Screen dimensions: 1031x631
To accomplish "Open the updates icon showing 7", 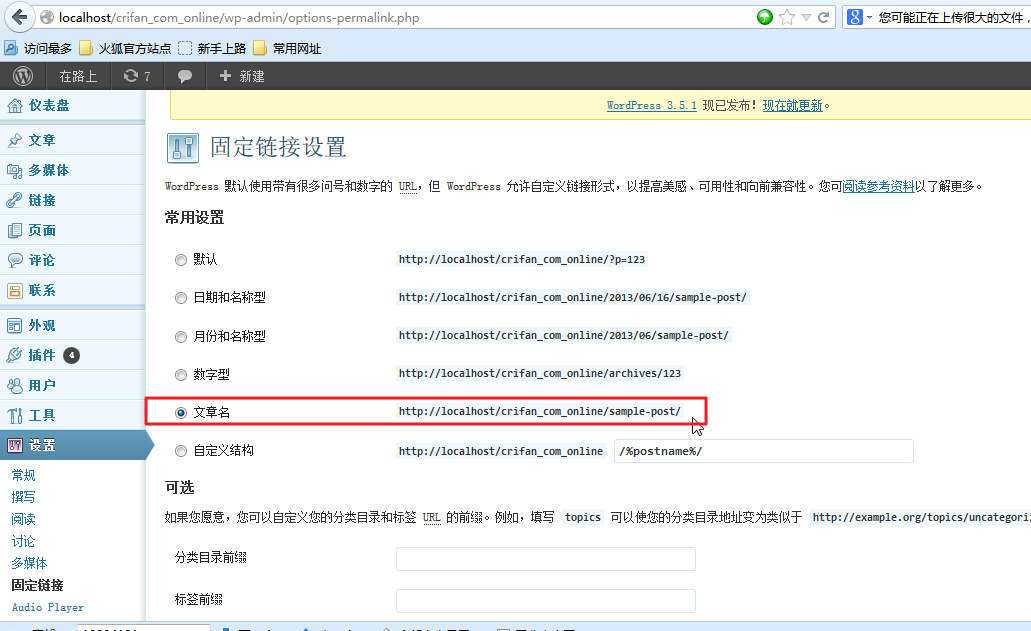I will [x=137, y=76].
